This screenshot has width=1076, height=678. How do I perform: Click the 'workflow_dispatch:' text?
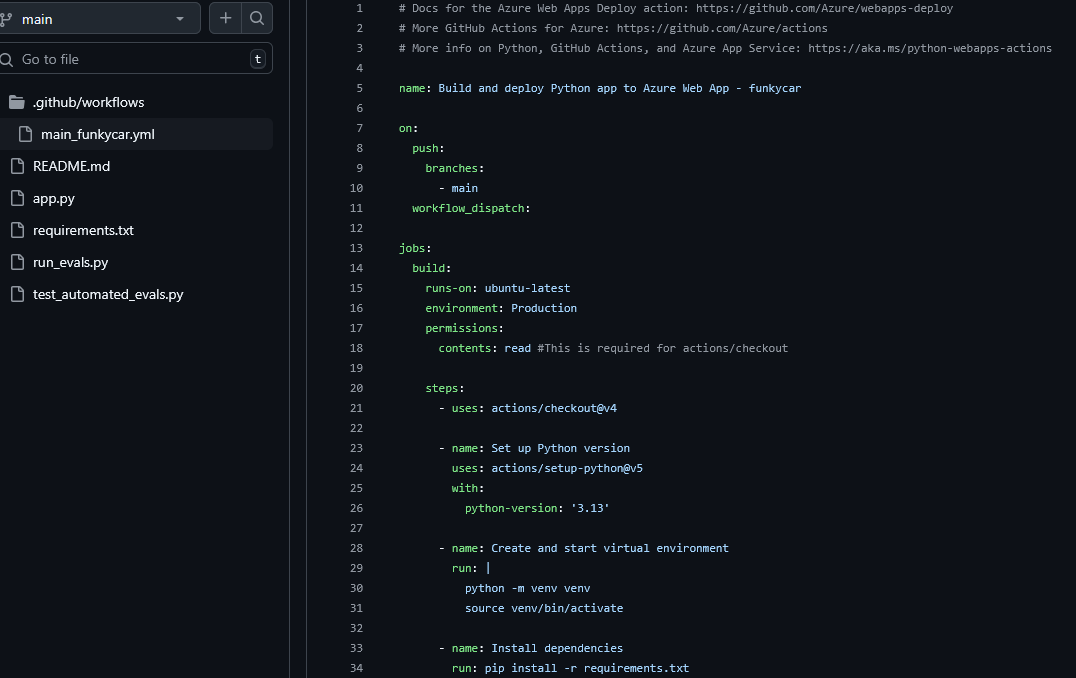(471, 208)
